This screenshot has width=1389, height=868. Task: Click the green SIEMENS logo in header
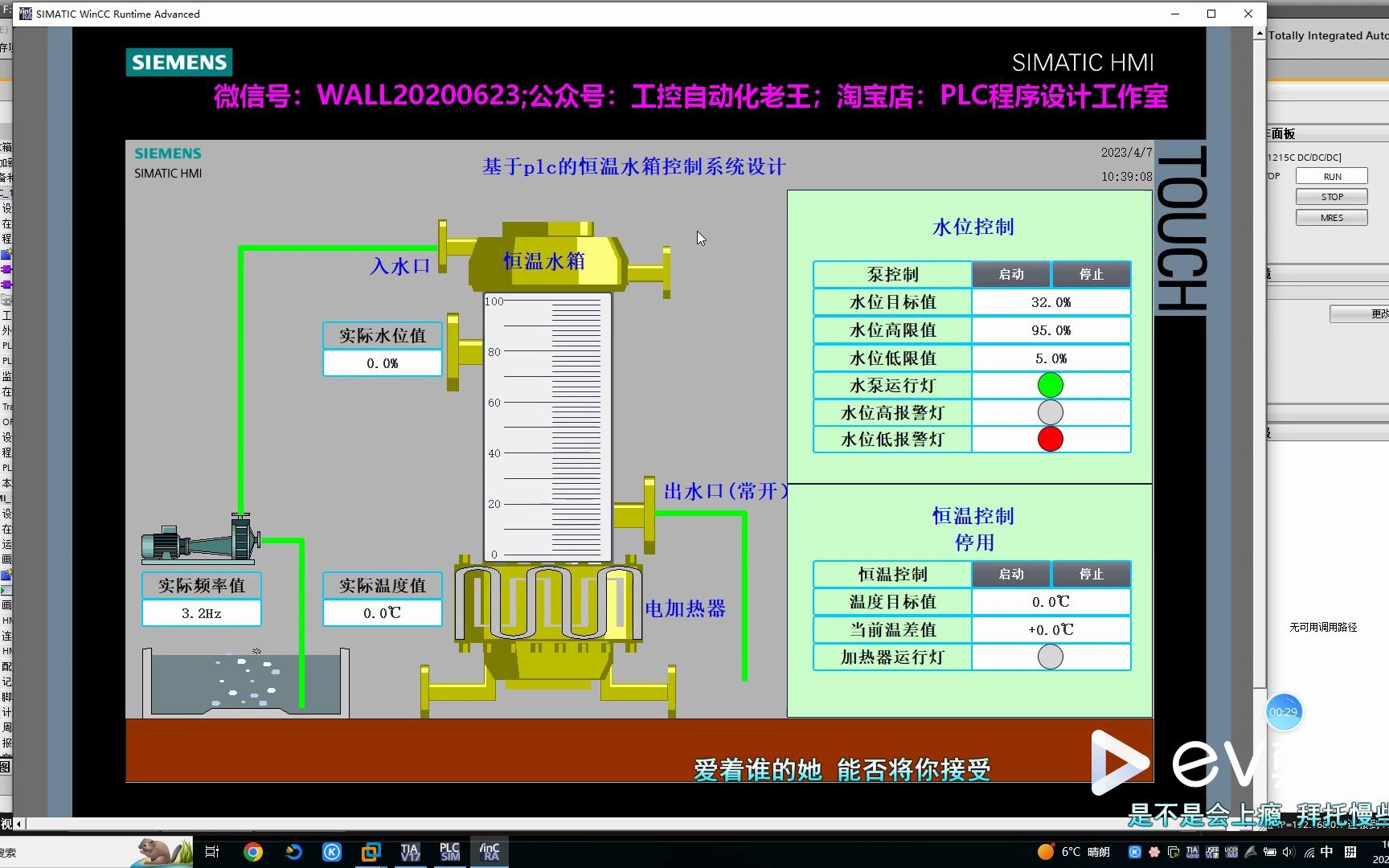point(179,62)
